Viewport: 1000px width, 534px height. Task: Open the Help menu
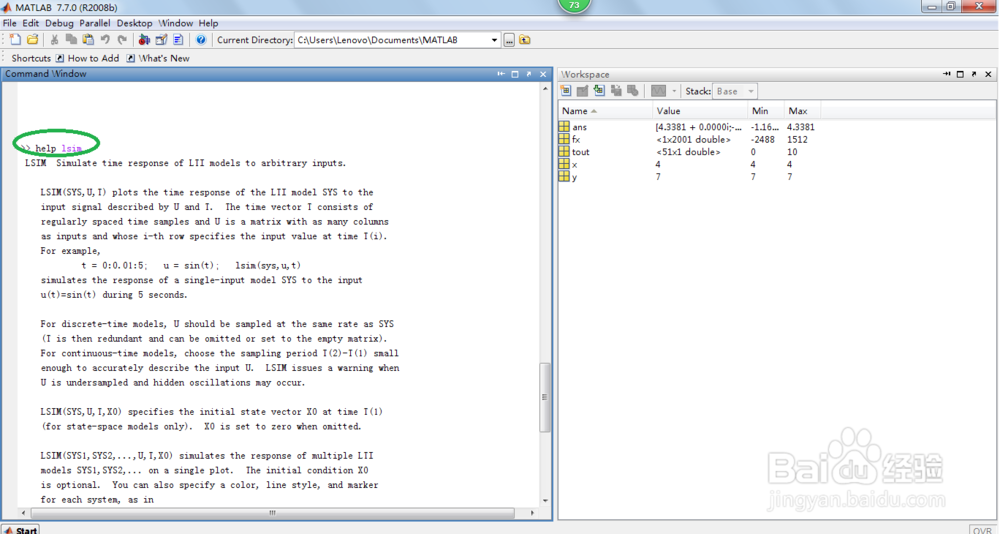coord(208,23)
